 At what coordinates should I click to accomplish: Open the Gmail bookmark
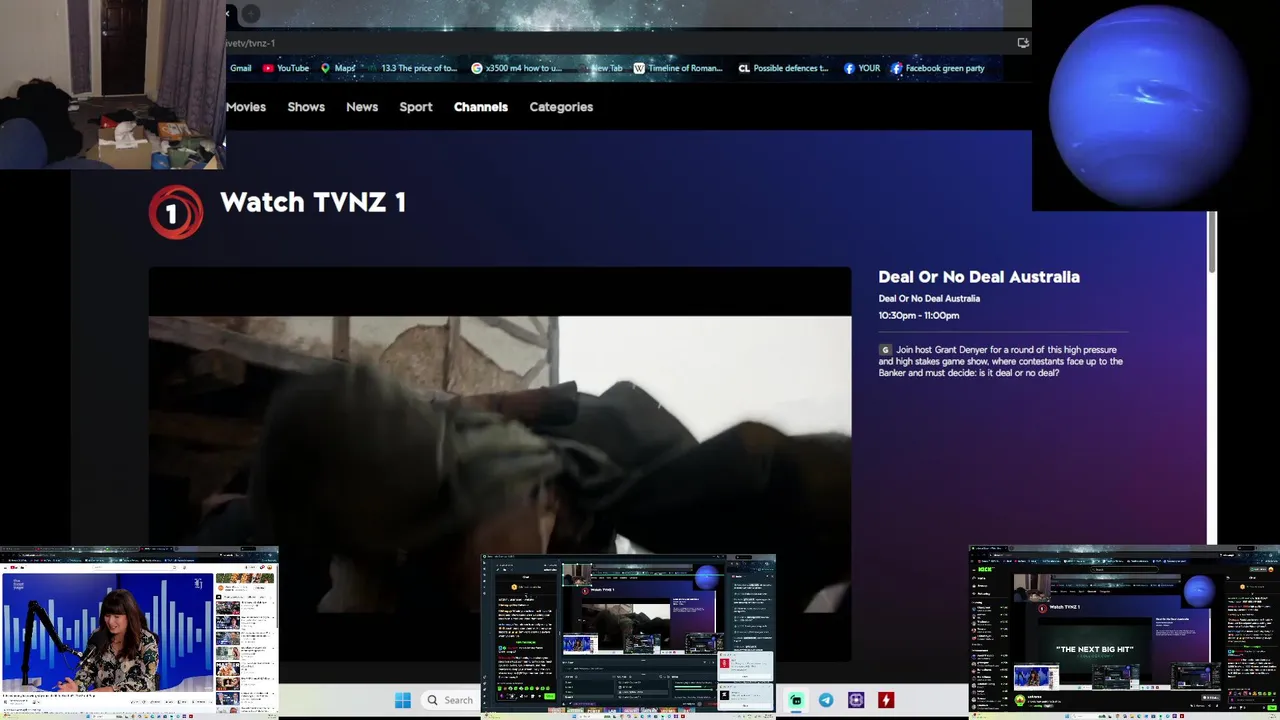point(239,68)
